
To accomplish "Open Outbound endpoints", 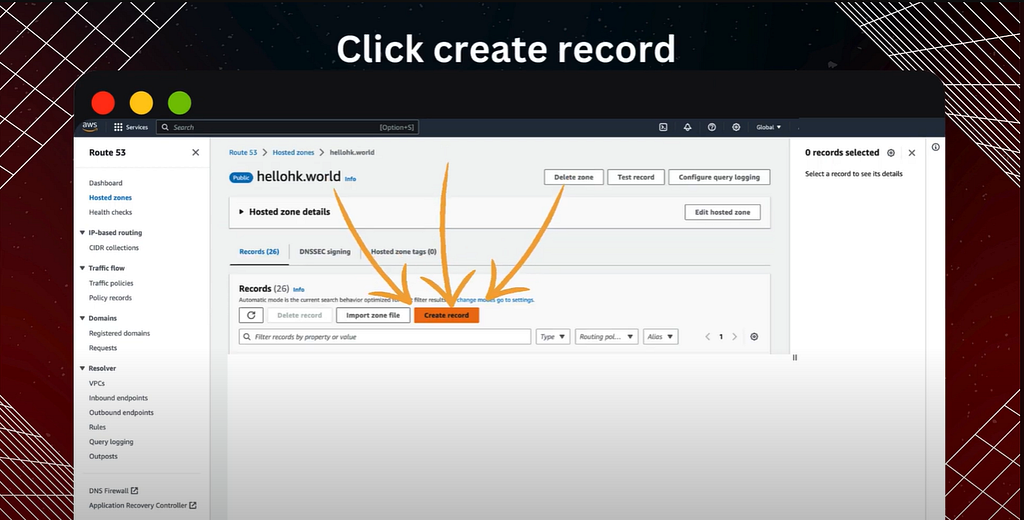I will coord(121,413).
